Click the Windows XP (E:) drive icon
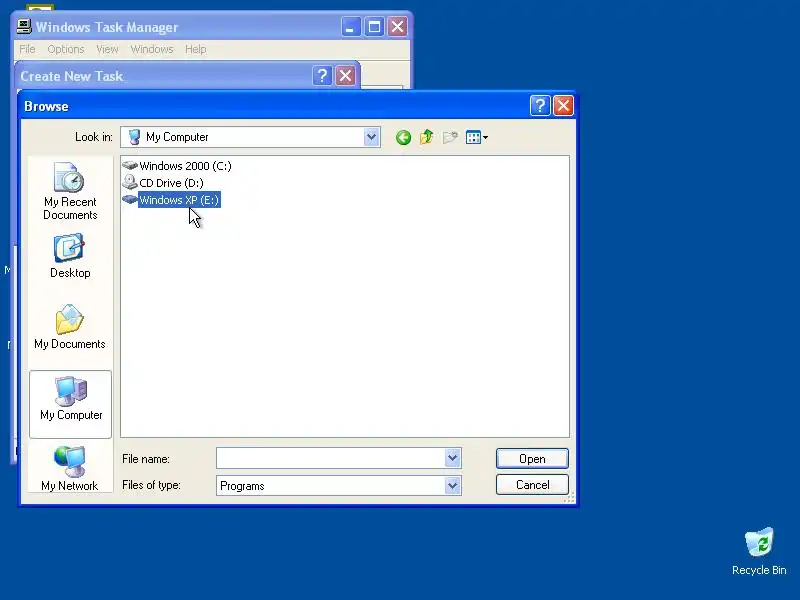Image resolution: width=800 pixels, height=600 pixels. (x=130, y=199)
